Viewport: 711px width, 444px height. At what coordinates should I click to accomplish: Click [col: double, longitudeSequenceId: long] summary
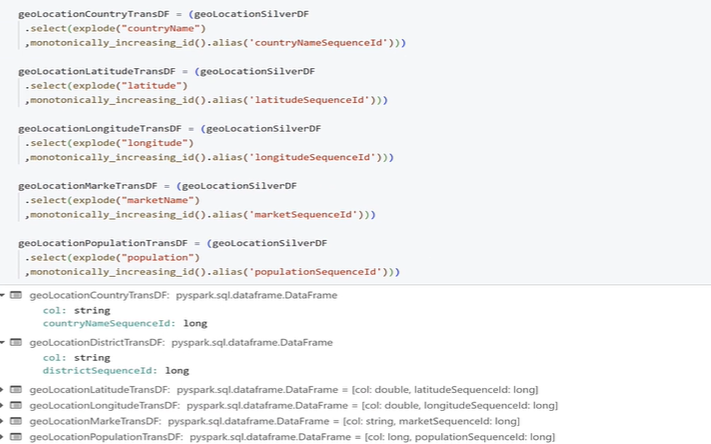tap(460, 405)
